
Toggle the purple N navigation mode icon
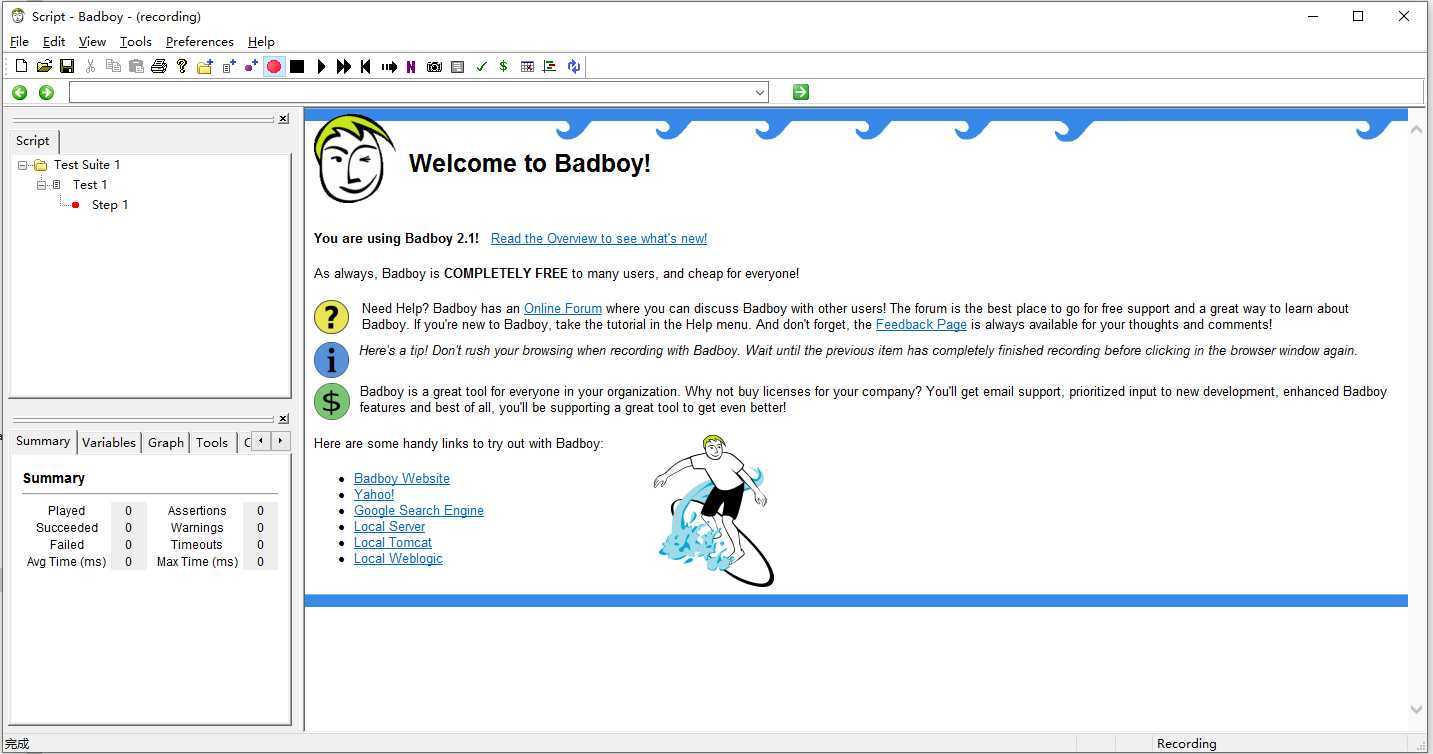click(411, 66)
